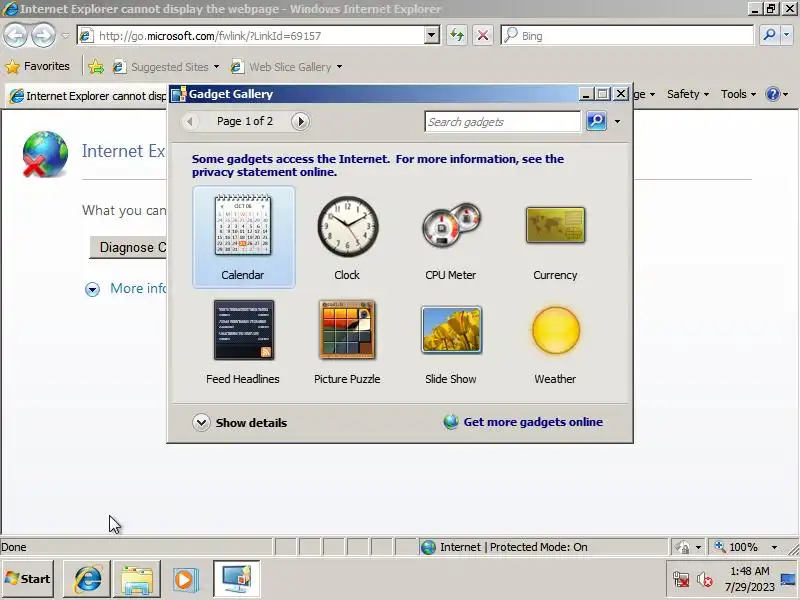Select the Feed Headlines gadget
The height and width of the screenshot is (600, 800).
[x=243, y=342]
